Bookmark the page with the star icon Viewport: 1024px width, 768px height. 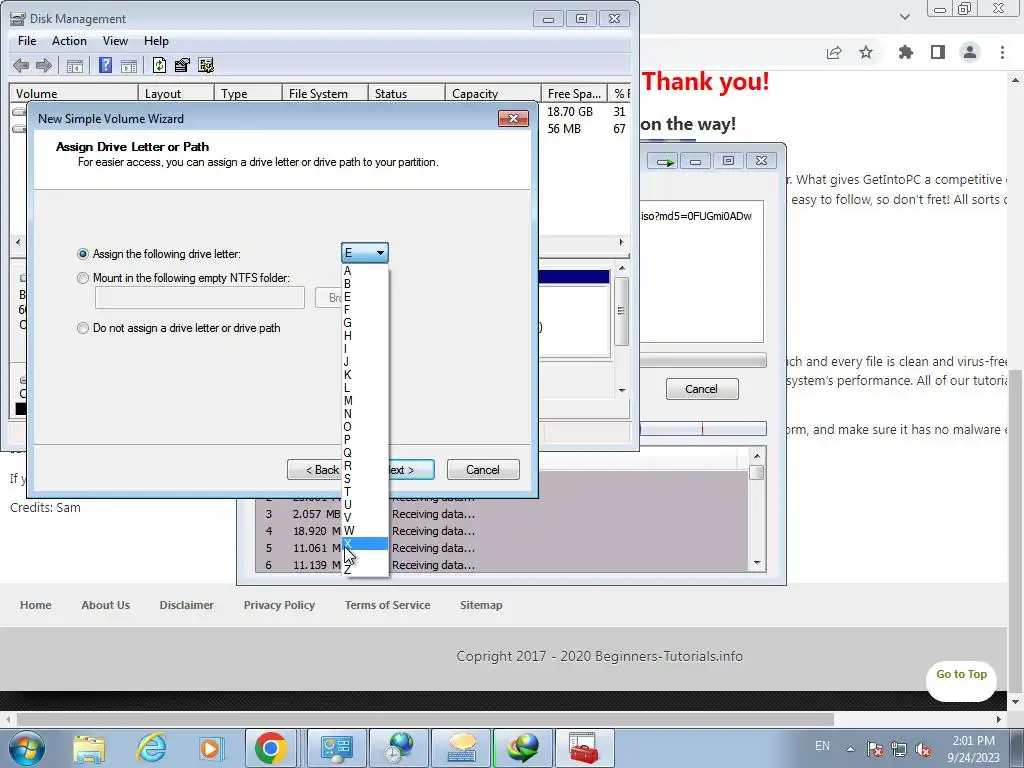[866, 52]
